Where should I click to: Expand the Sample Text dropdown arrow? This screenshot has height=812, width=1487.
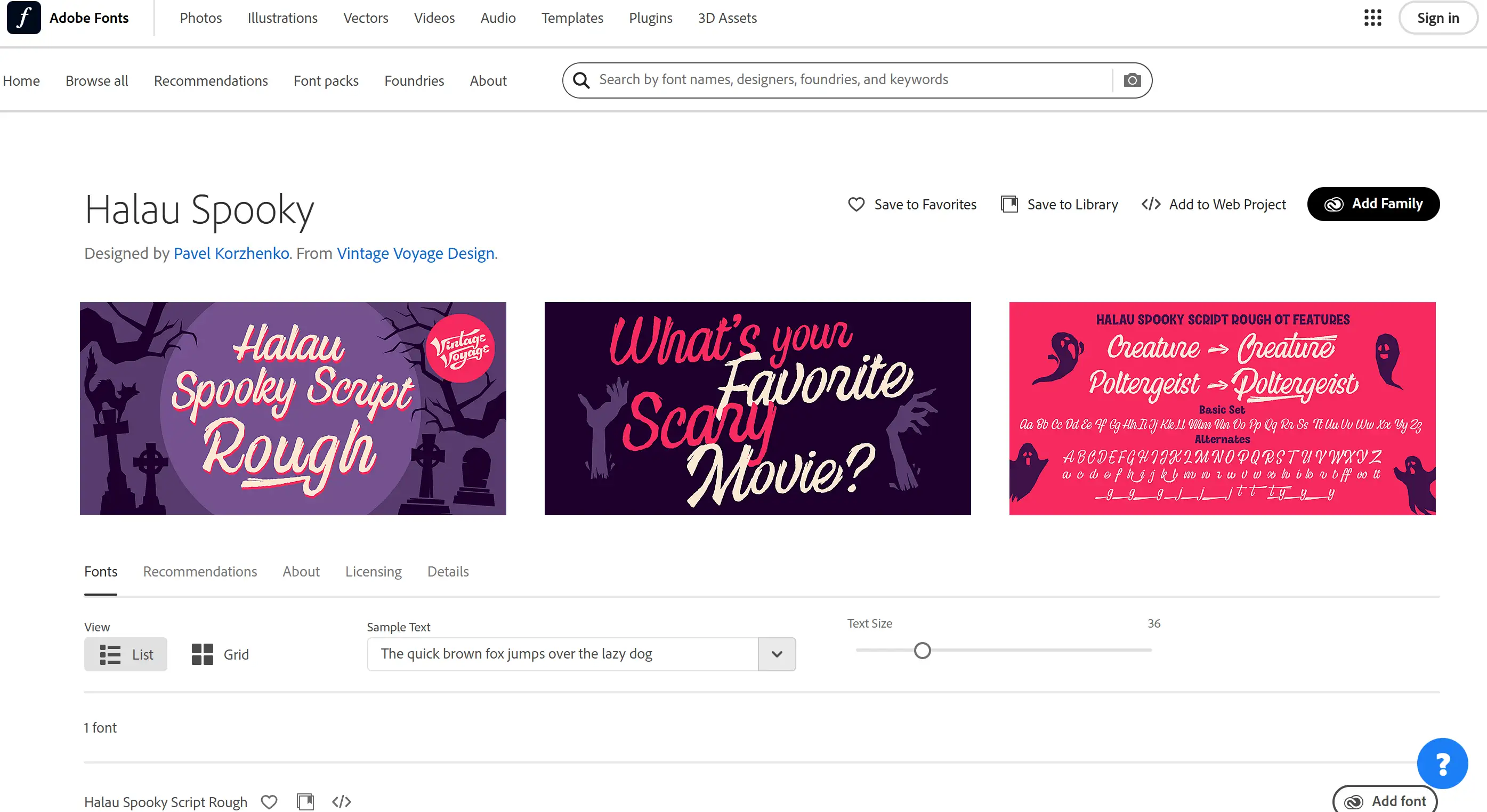click(777, 654)
